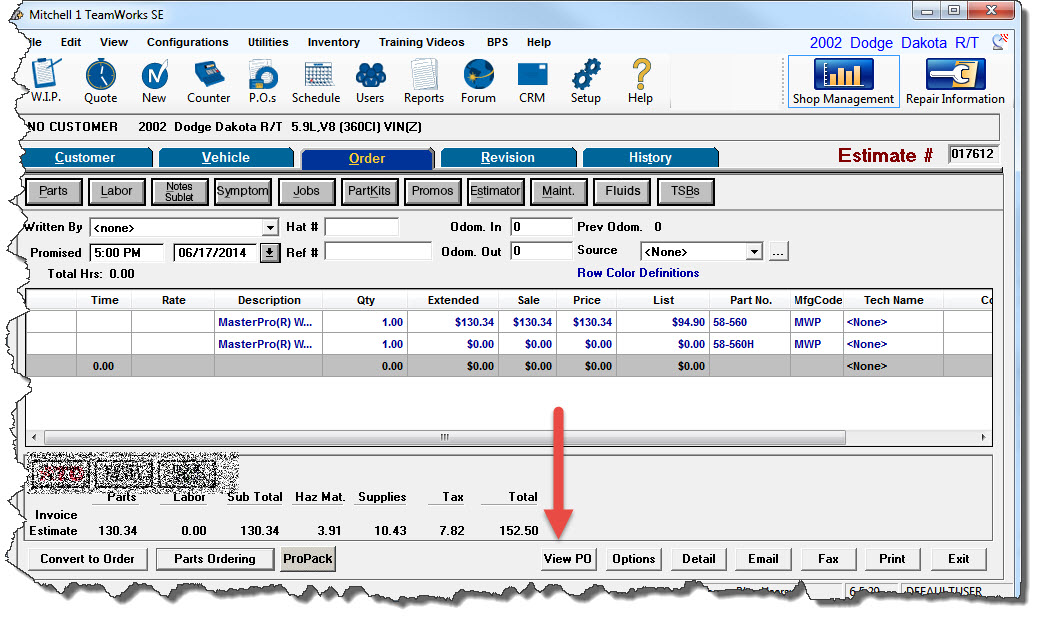Click the View PO button
The width and height of the screenshot is (1037, 623).
click(567, 559)
